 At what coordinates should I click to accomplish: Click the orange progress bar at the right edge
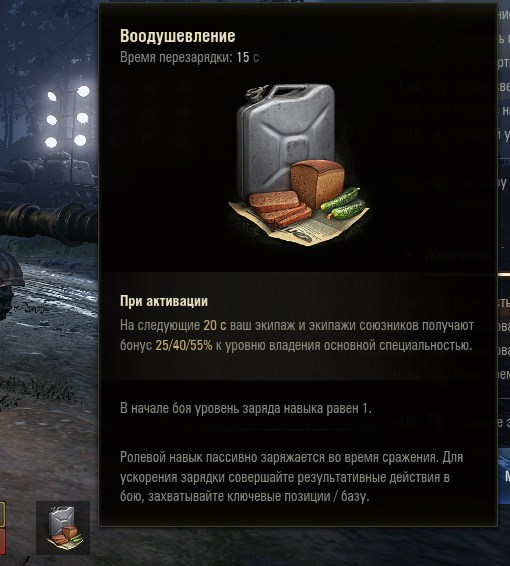pos(504,275)
